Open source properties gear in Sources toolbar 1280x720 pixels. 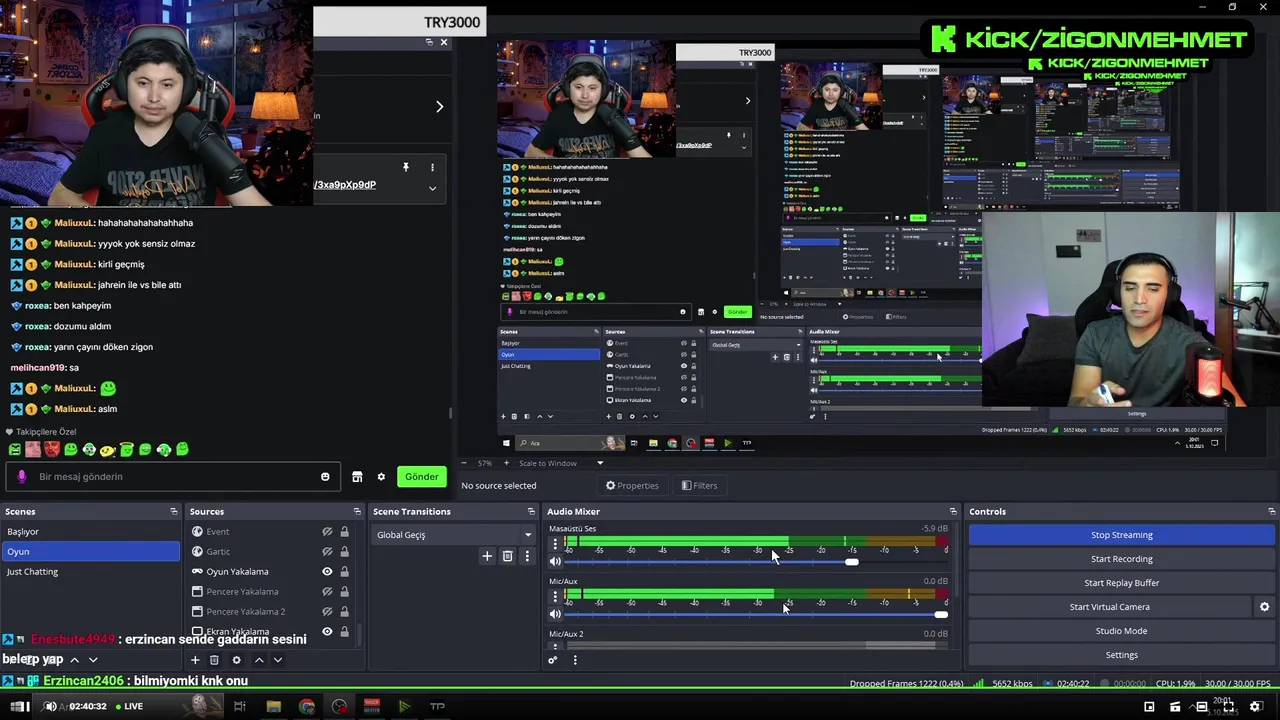coord(236,660)
